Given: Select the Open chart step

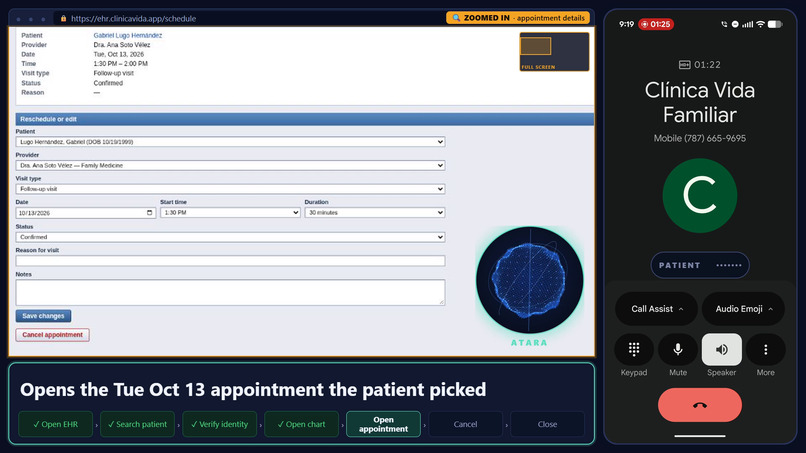Looking at the screenshot, I should pyautogui.click(x=302, y=424).
